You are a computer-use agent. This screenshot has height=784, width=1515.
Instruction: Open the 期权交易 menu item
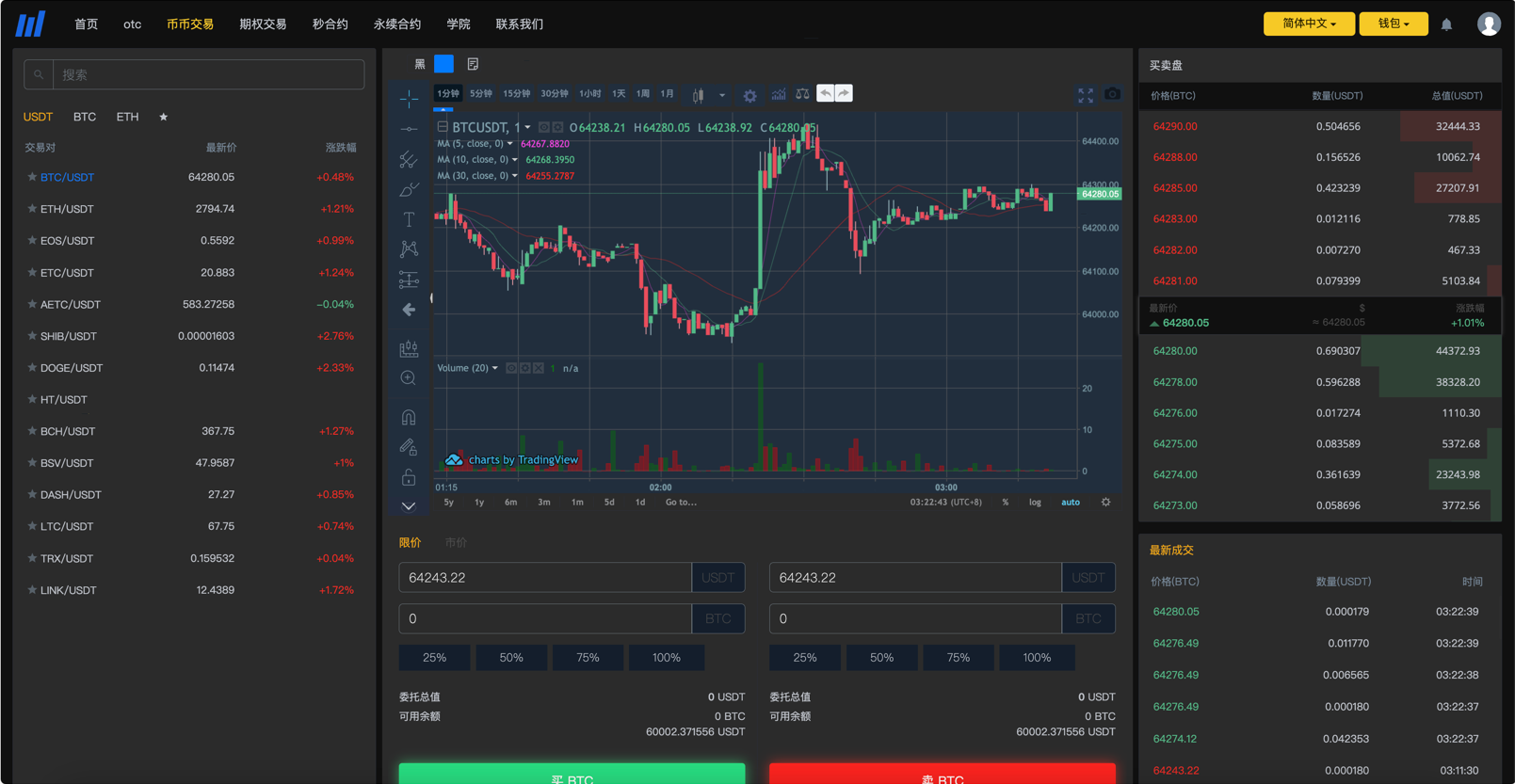tap(263, 24)
